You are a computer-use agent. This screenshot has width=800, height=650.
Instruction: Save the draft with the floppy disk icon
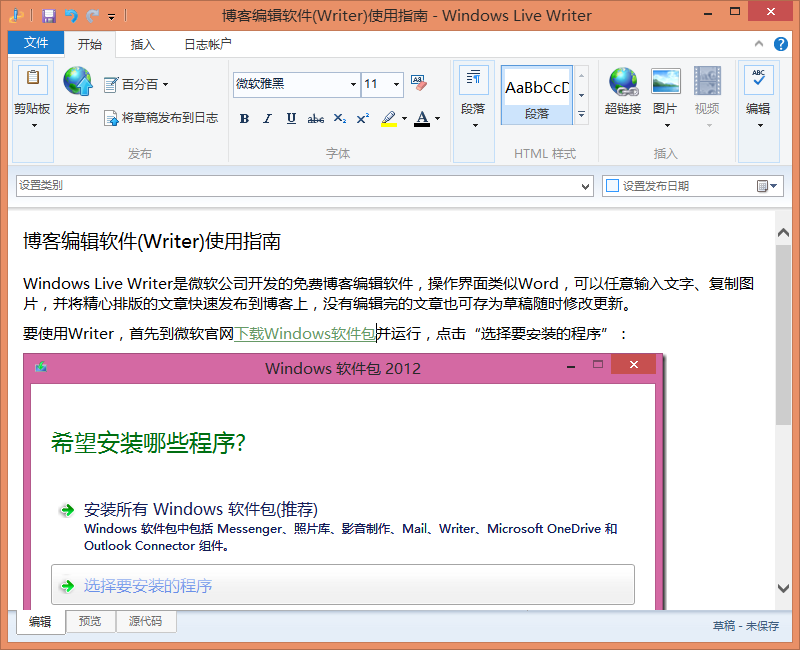tap(48, 16)
